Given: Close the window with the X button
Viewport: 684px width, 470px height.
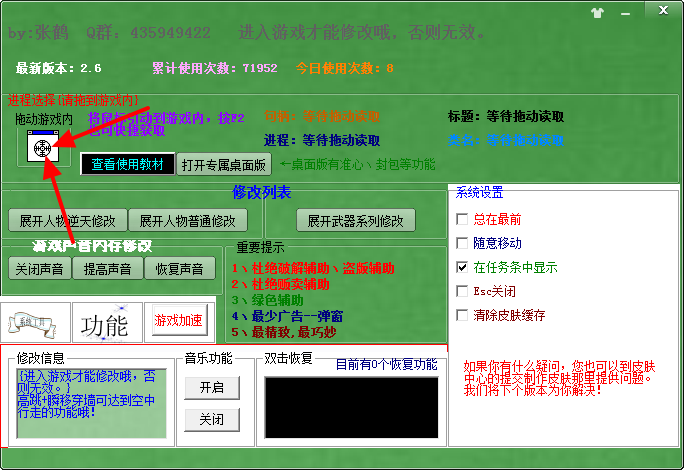Looking at the screenshot, I should 663,10.
